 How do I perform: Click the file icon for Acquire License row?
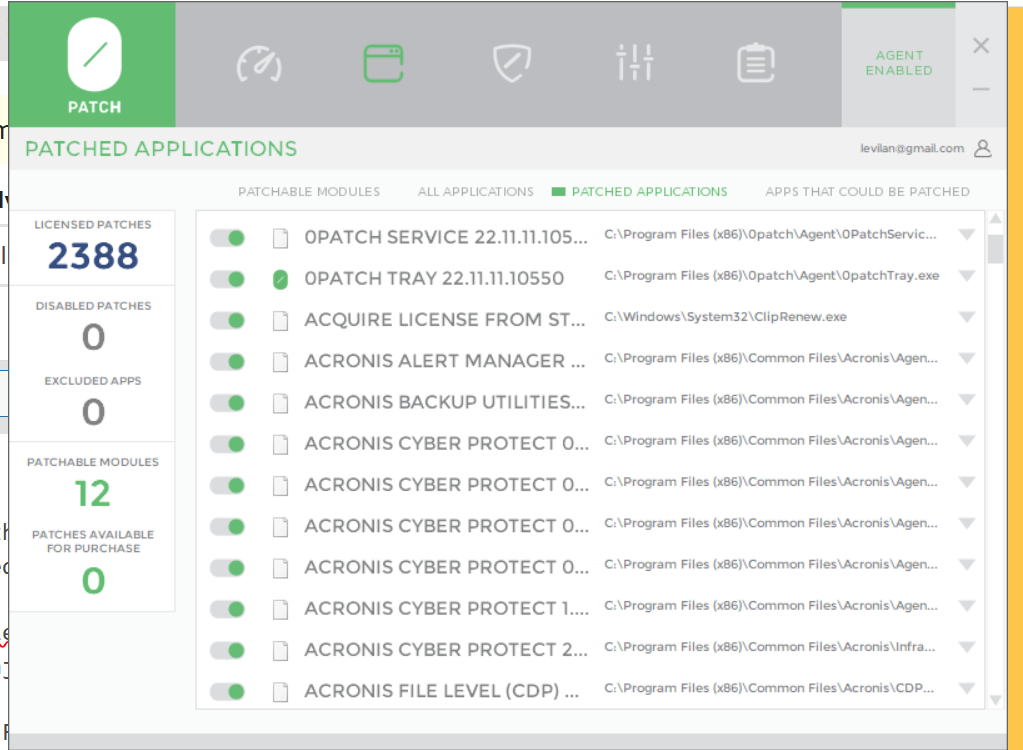281,320
